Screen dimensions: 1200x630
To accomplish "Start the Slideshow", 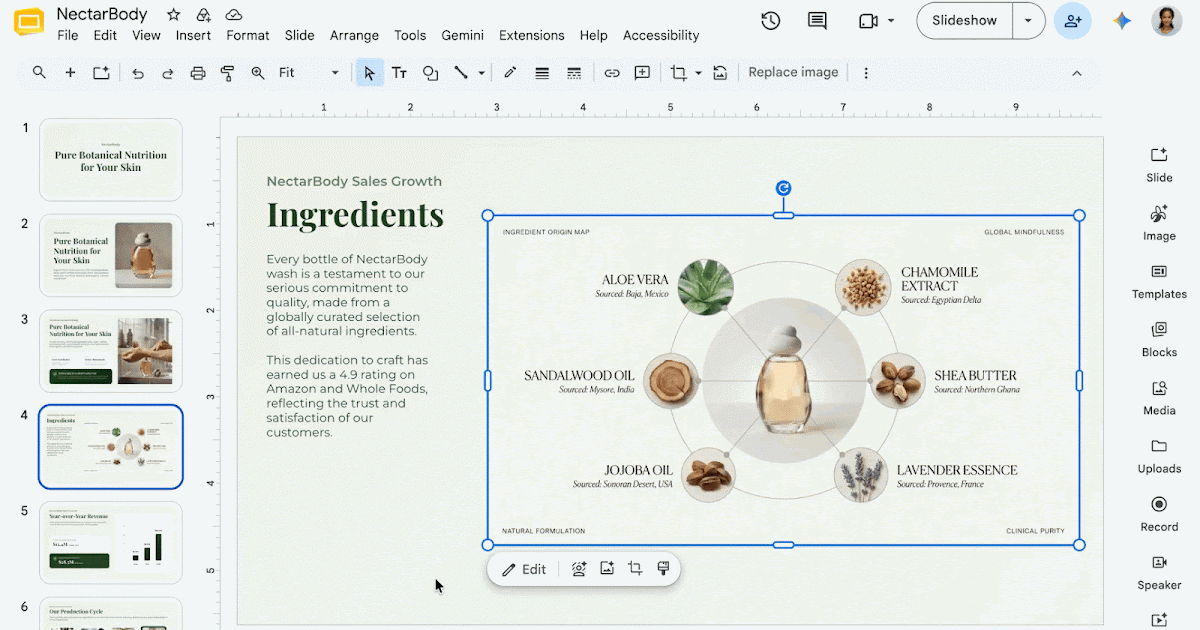I will (965, 21).
